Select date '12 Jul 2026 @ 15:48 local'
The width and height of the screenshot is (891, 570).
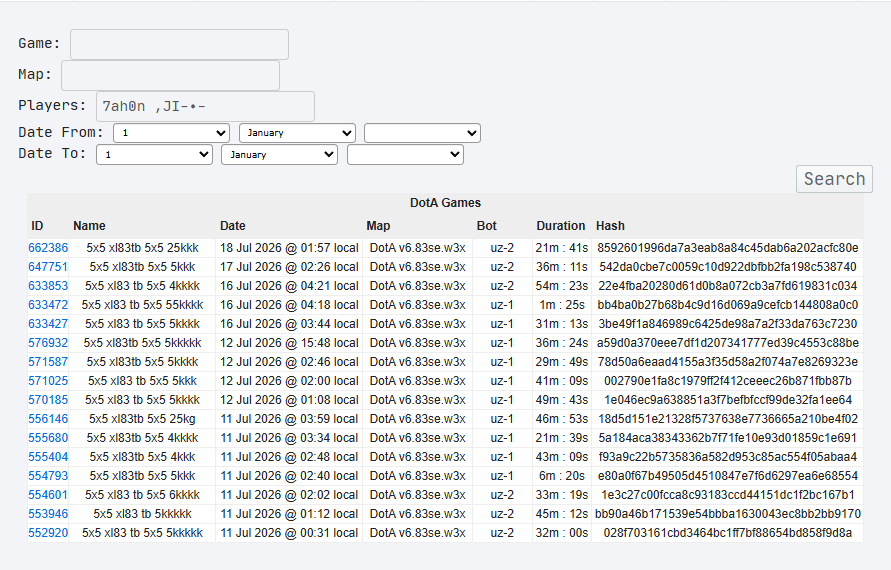289,343
